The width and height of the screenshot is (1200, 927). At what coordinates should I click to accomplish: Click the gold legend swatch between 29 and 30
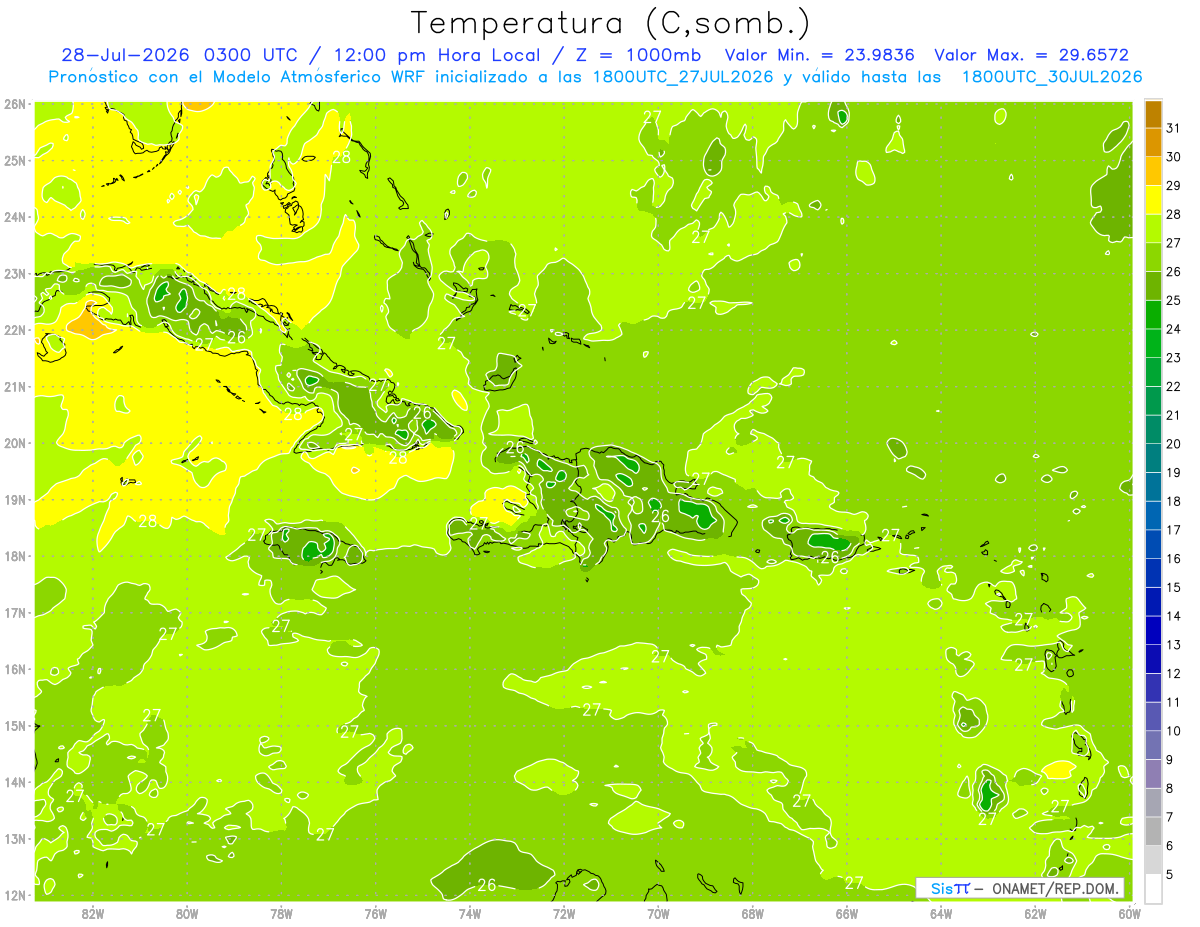1153,171
